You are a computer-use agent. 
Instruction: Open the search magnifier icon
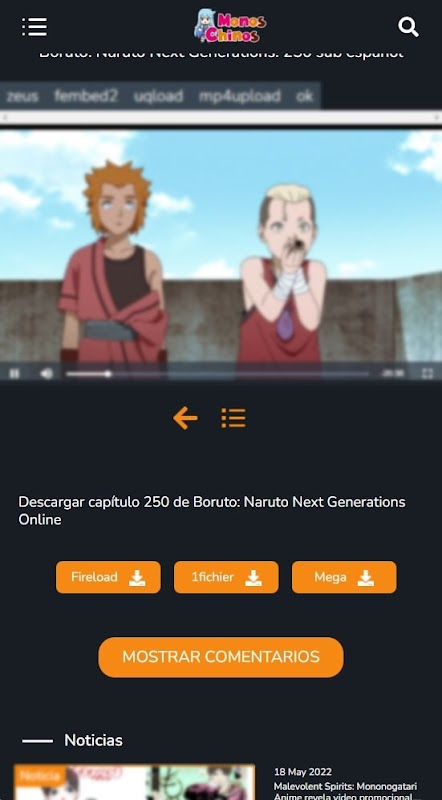[x=408, y=27]
